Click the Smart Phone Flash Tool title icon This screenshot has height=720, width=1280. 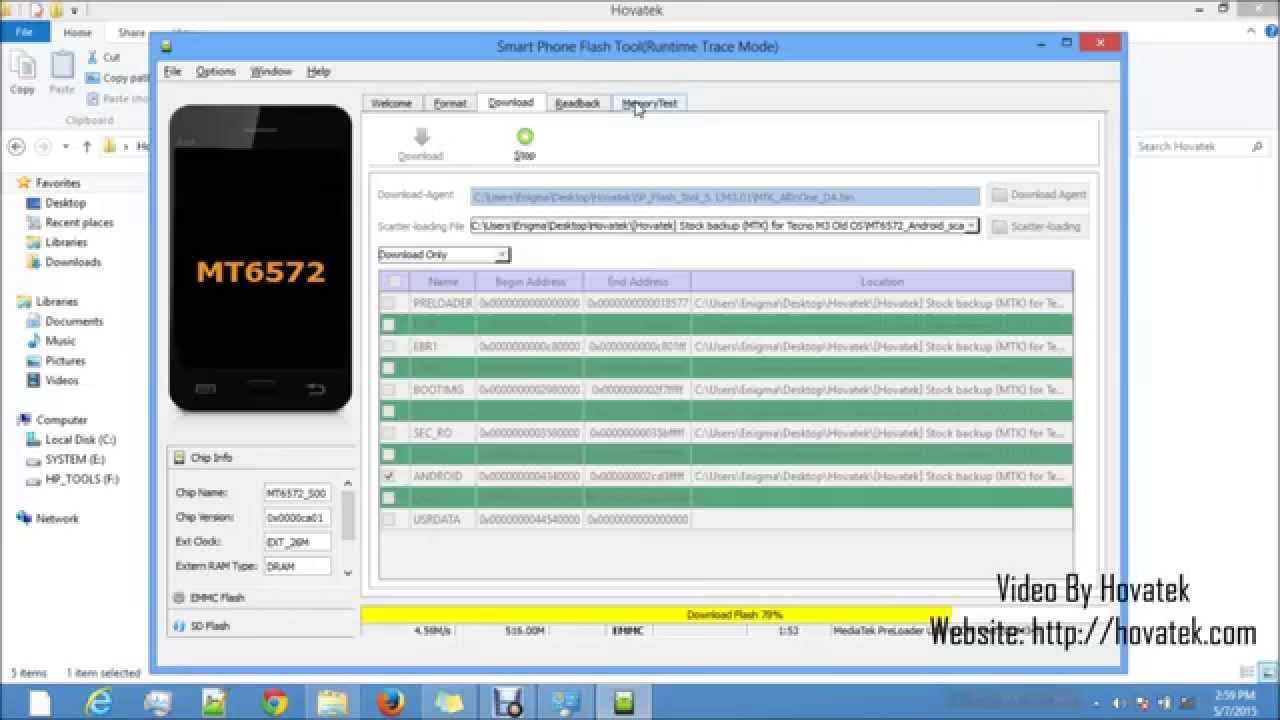click(x=166, y=46)
